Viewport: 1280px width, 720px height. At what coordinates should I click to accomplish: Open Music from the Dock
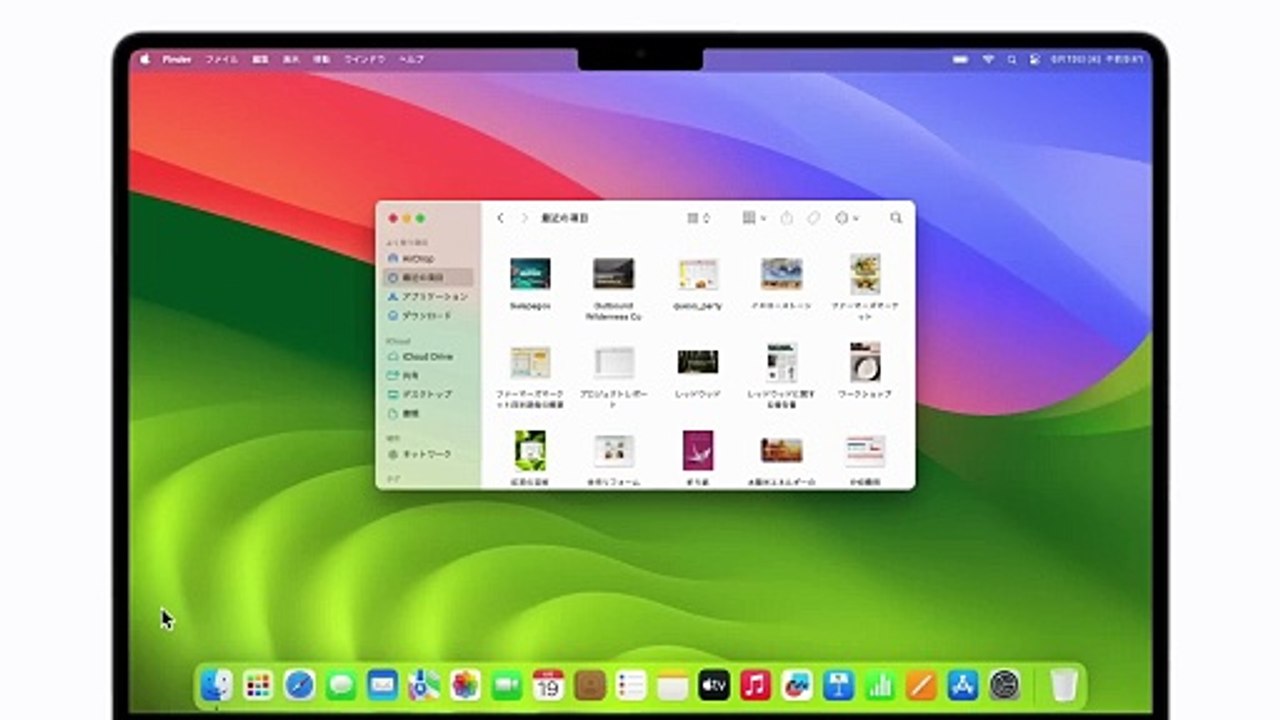(756, 685)
